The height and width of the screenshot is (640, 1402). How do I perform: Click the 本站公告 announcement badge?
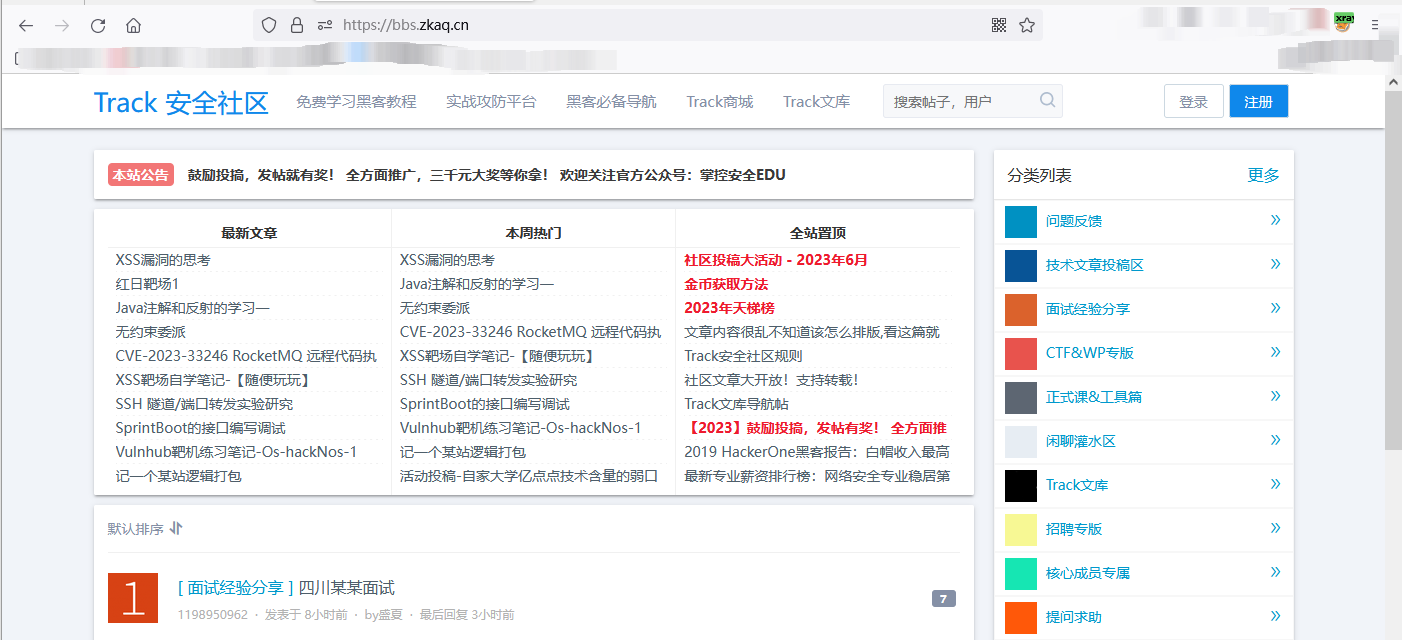tap(141, 175)
